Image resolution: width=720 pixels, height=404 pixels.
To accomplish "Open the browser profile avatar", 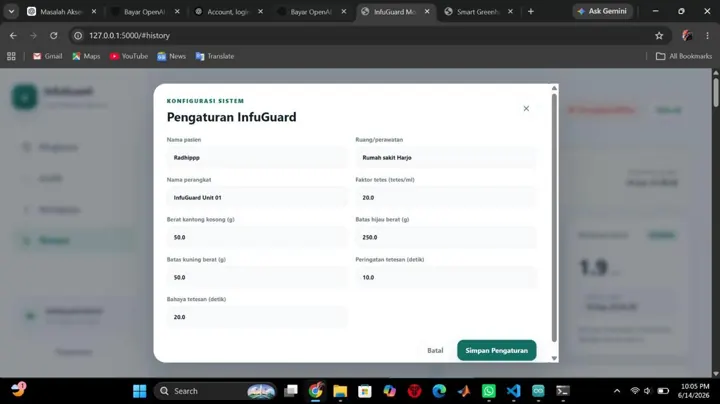I will [x=687, y=35].
